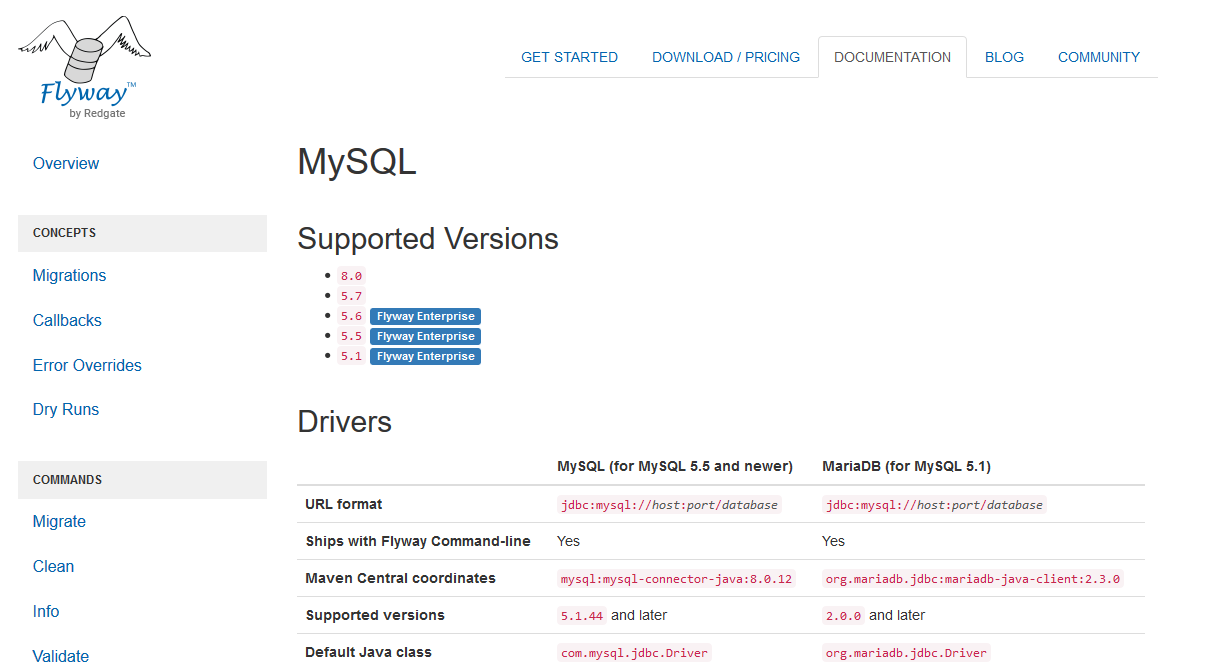Click the org.mariadb.jdbc.Driver class value

coord(906,653)
